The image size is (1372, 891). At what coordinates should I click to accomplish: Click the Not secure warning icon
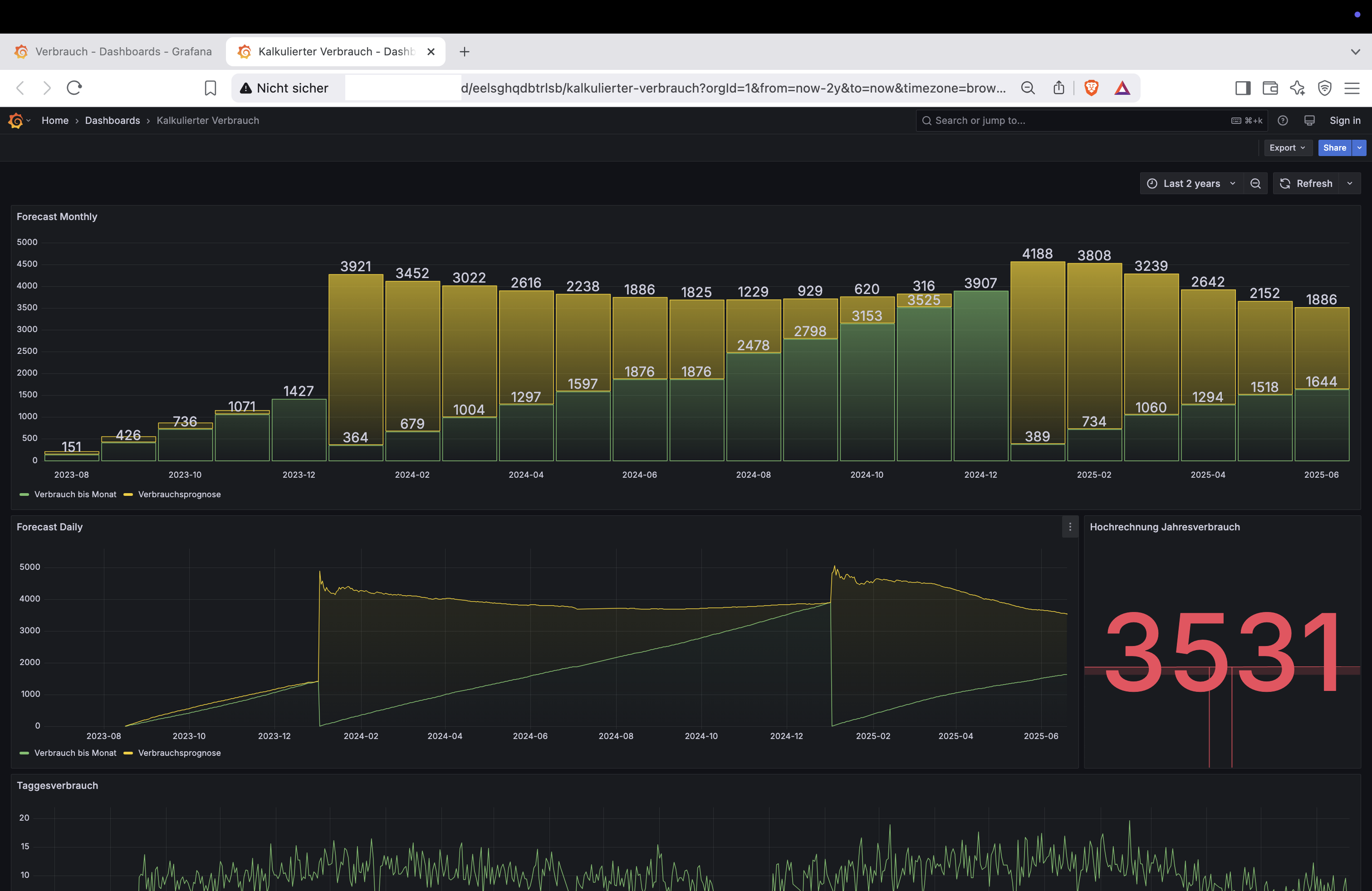click(245, 88)
